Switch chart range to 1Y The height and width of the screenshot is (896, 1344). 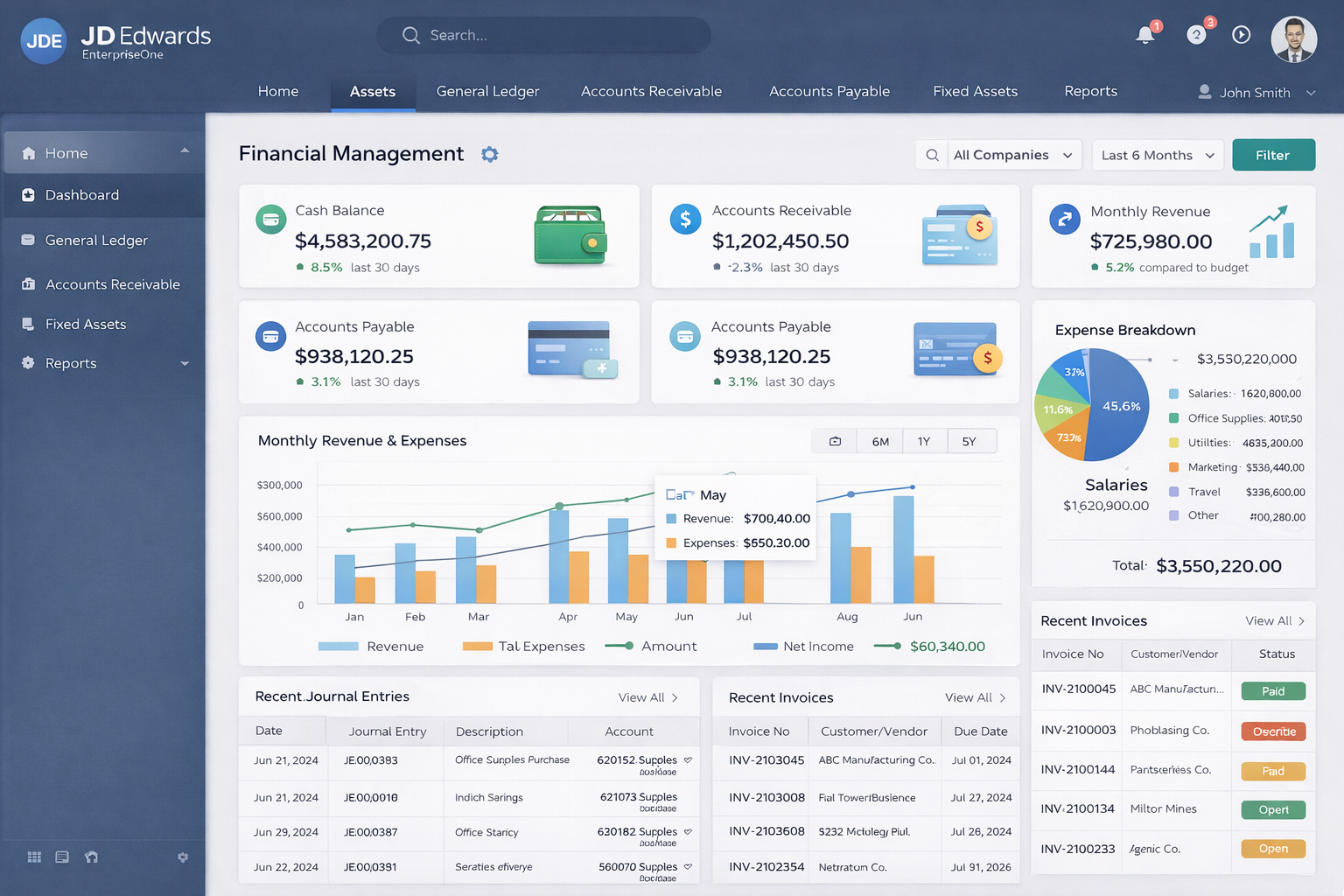[x=924, y=442]
